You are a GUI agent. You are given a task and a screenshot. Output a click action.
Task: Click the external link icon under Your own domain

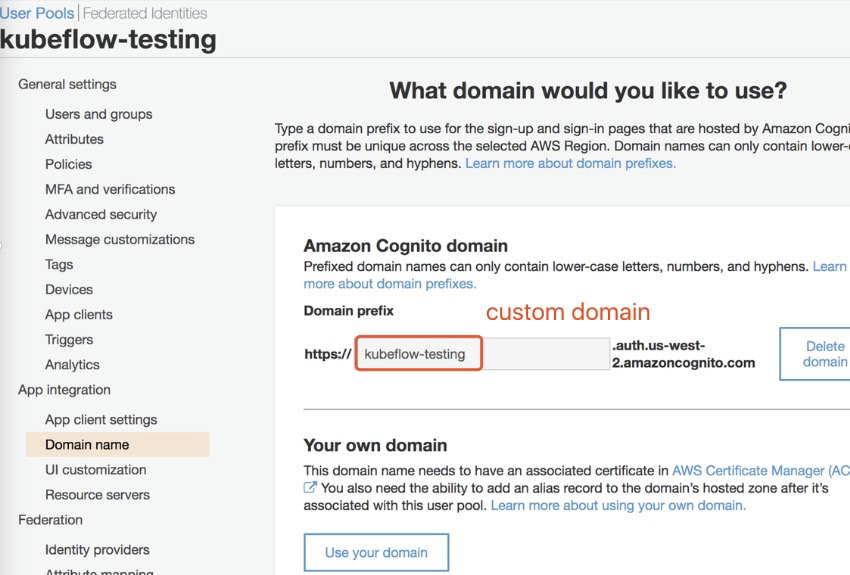point(310,488)
